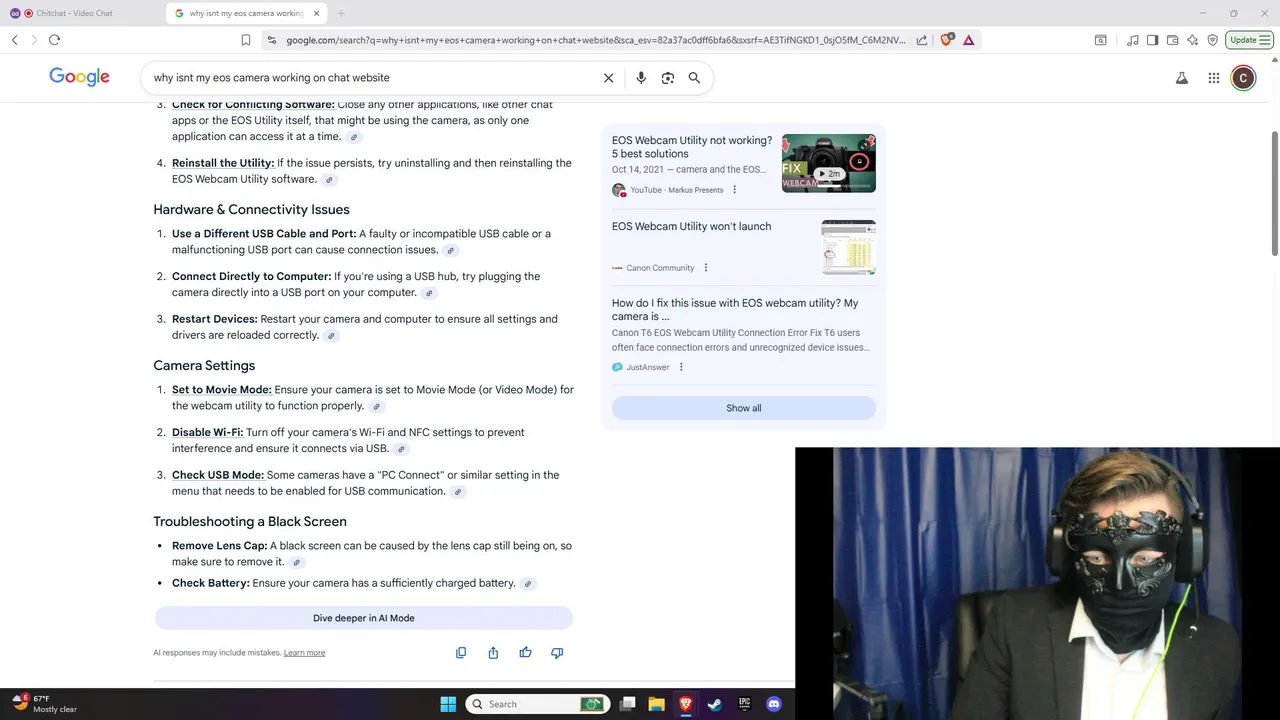Open Task View on the taskbar
1280x720 pixels.
(627, 704)
